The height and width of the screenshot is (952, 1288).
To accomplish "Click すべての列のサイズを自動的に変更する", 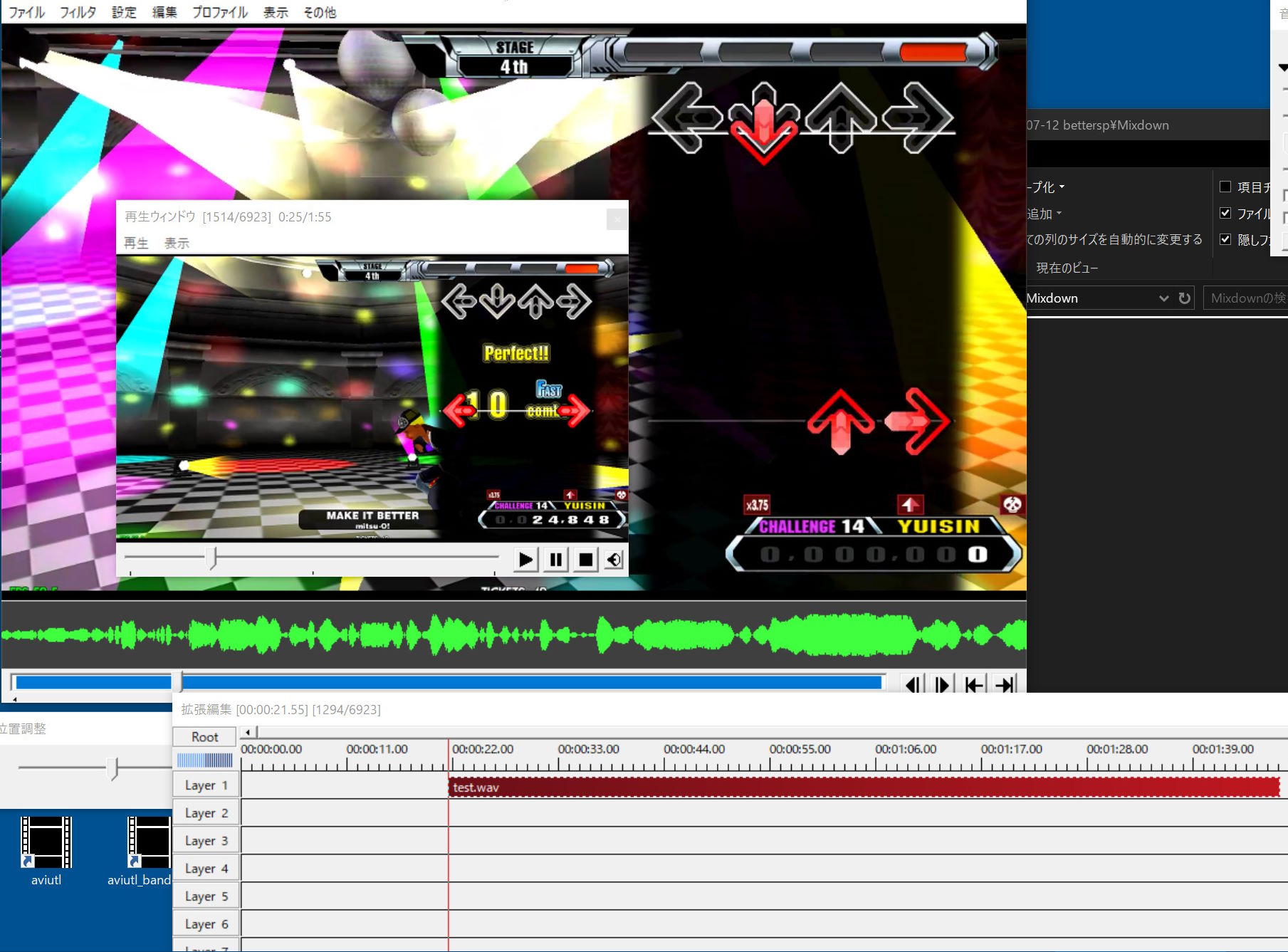I will click(x=1114, y=239).
